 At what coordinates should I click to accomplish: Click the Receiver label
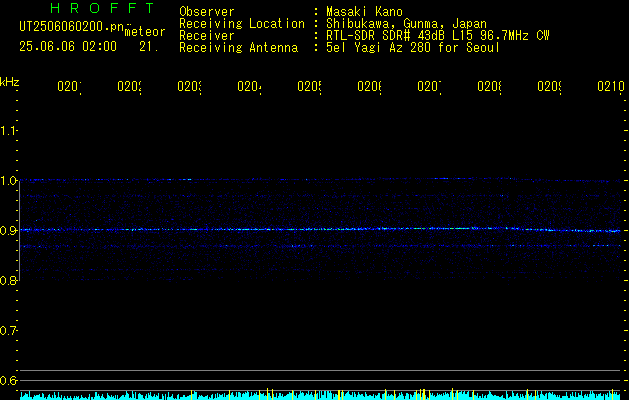(x=207, y=36)
